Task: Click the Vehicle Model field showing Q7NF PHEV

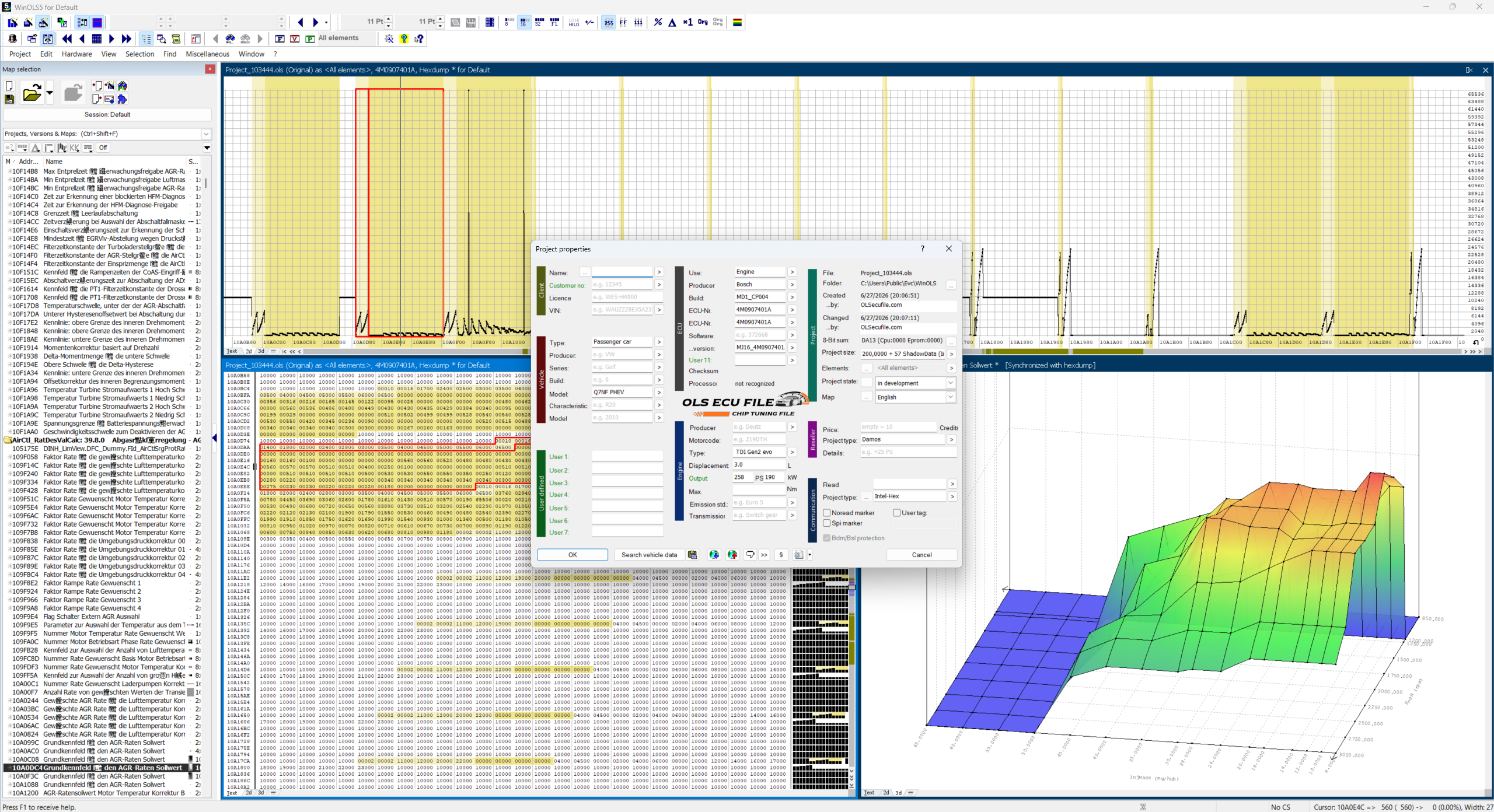Action: (622, 392)
